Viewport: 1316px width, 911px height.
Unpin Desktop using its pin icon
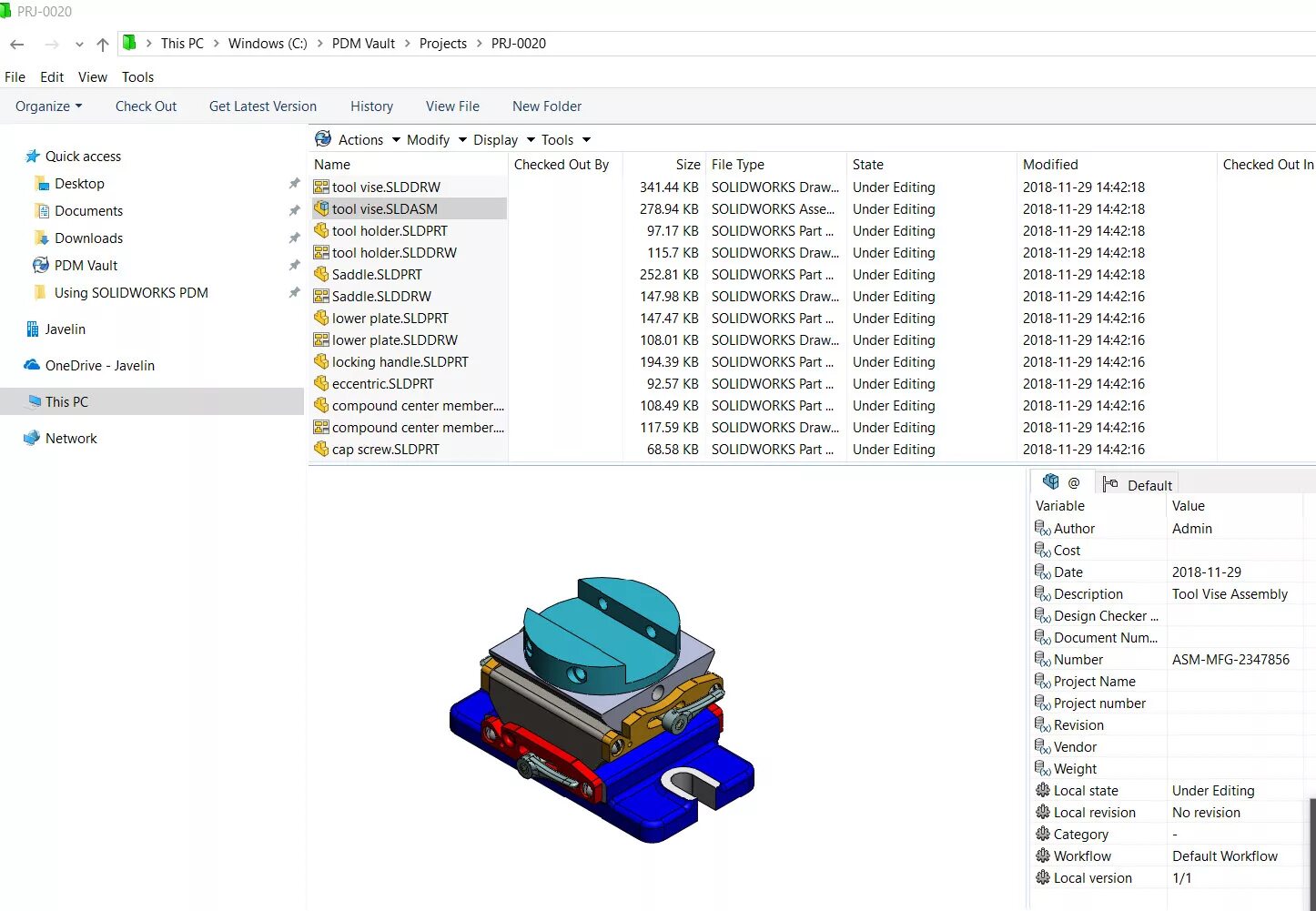[x=294, y=183]
